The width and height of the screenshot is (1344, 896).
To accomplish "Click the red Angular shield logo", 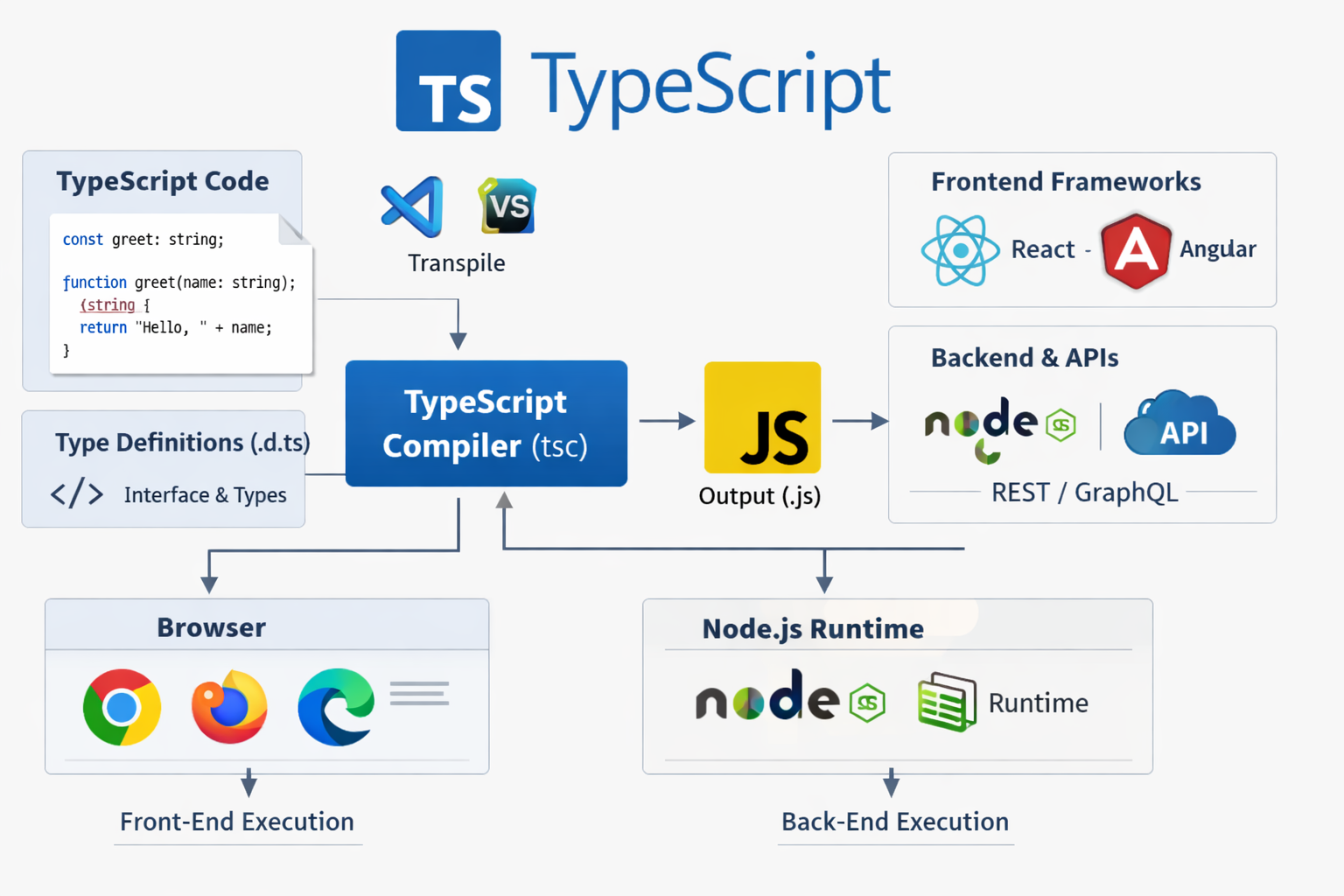I will click(1136, 250).
